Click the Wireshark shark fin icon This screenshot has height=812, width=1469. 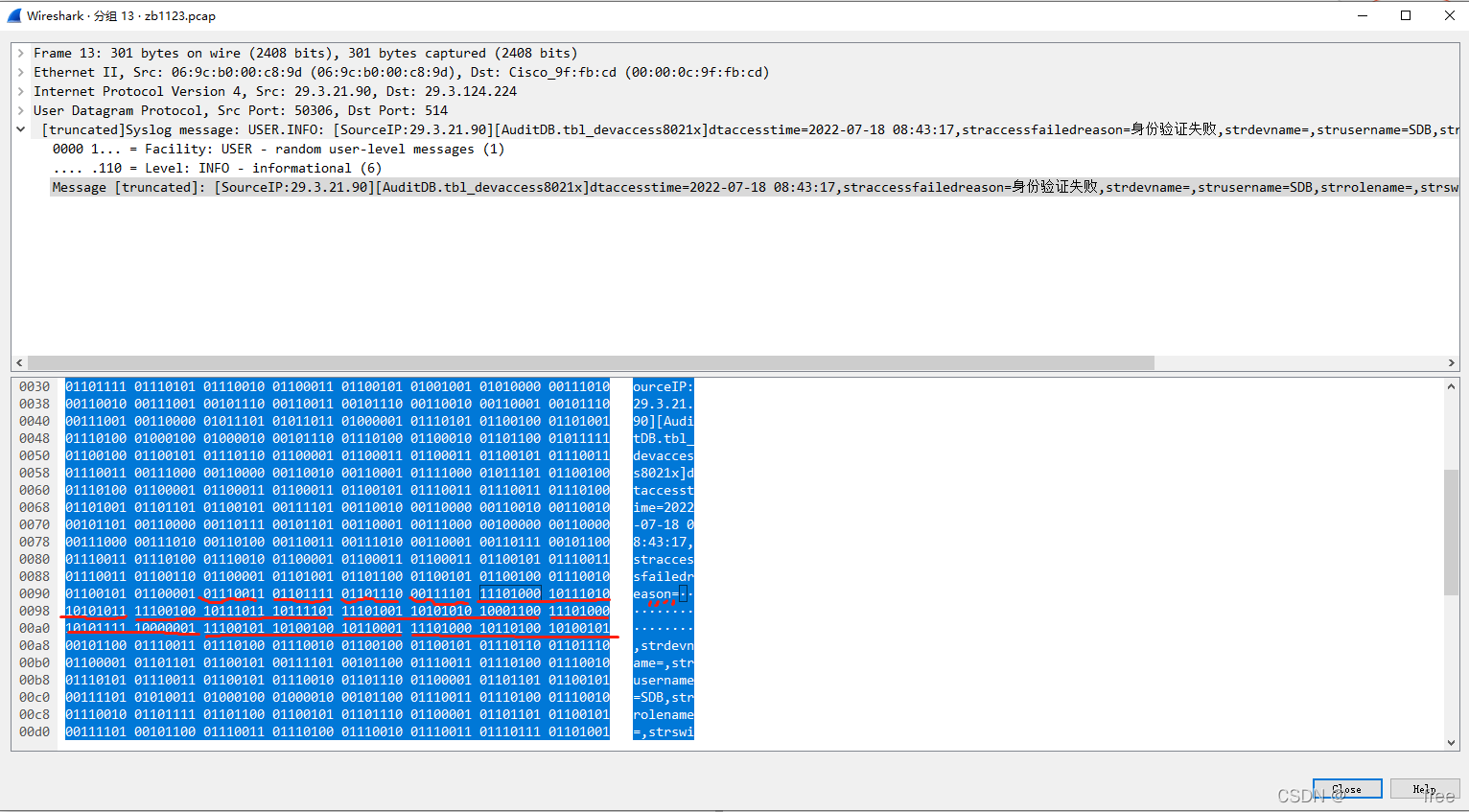point(14,15)
